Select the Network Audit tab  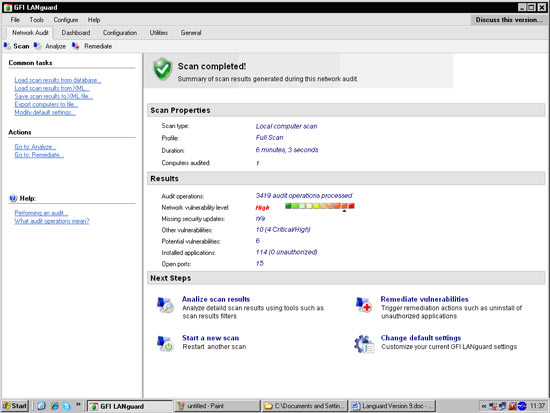[30, 33]
